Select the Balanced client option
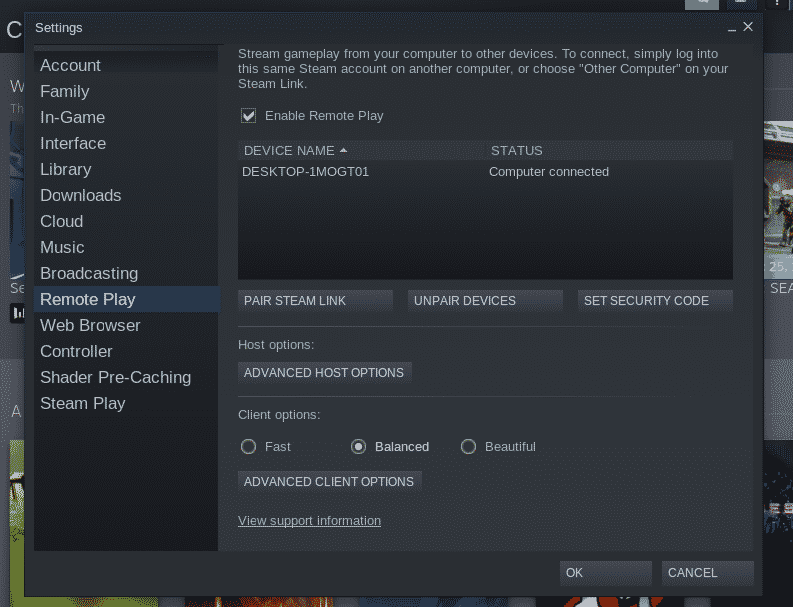 click(x=359, y=447)
